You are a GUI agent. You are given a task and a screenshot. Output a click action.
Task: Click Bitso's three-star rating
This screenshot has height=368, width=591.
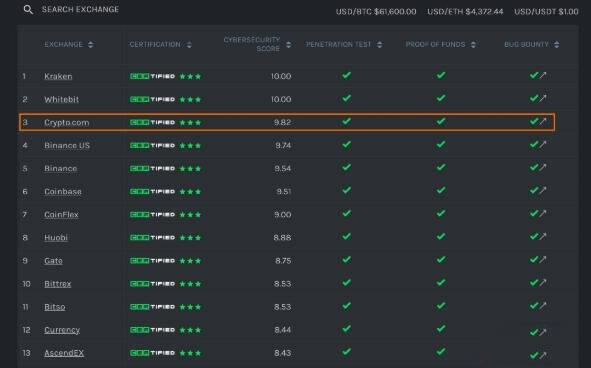point(190,307)
